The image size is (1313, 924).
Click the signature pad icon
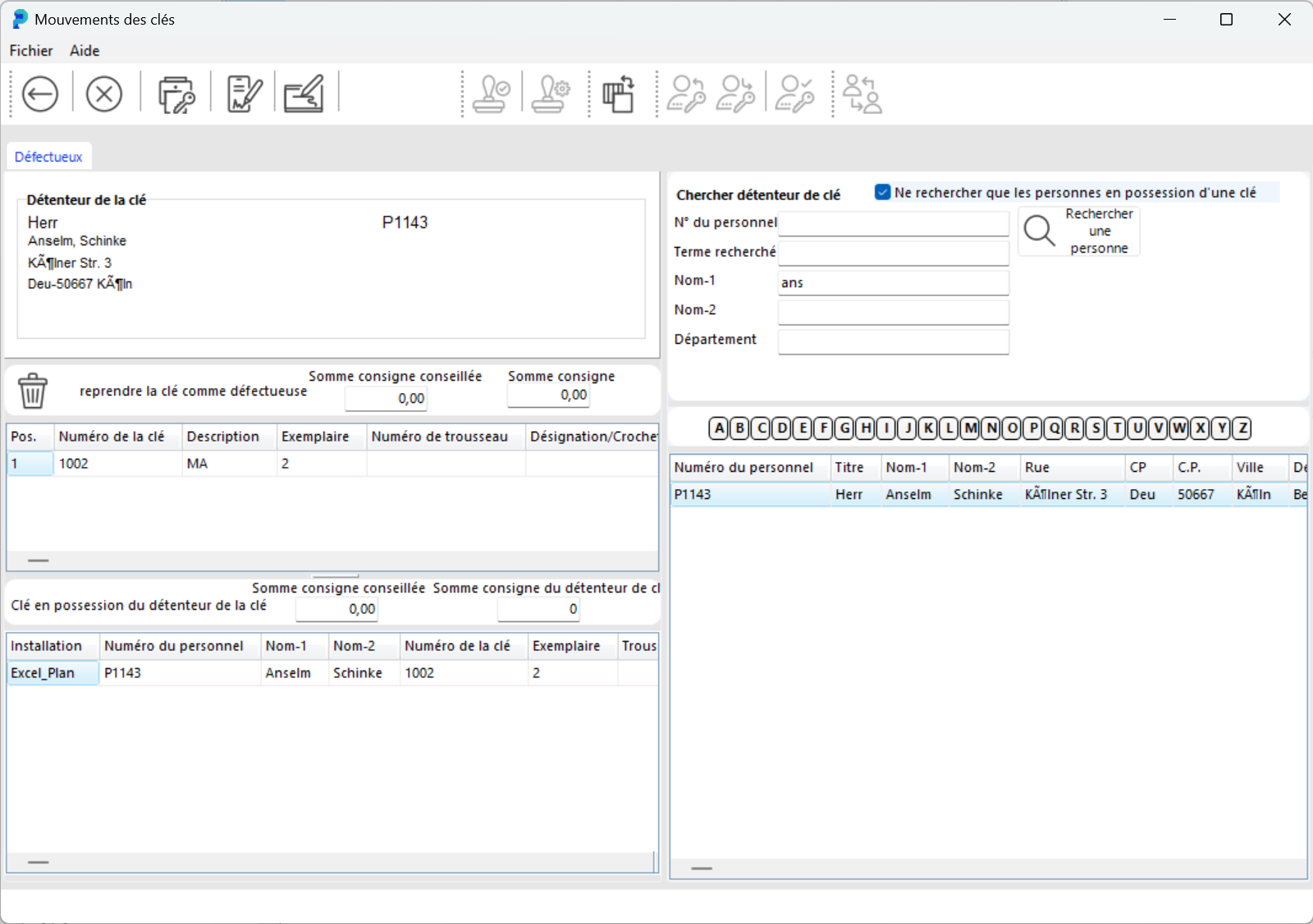point(304,94)
